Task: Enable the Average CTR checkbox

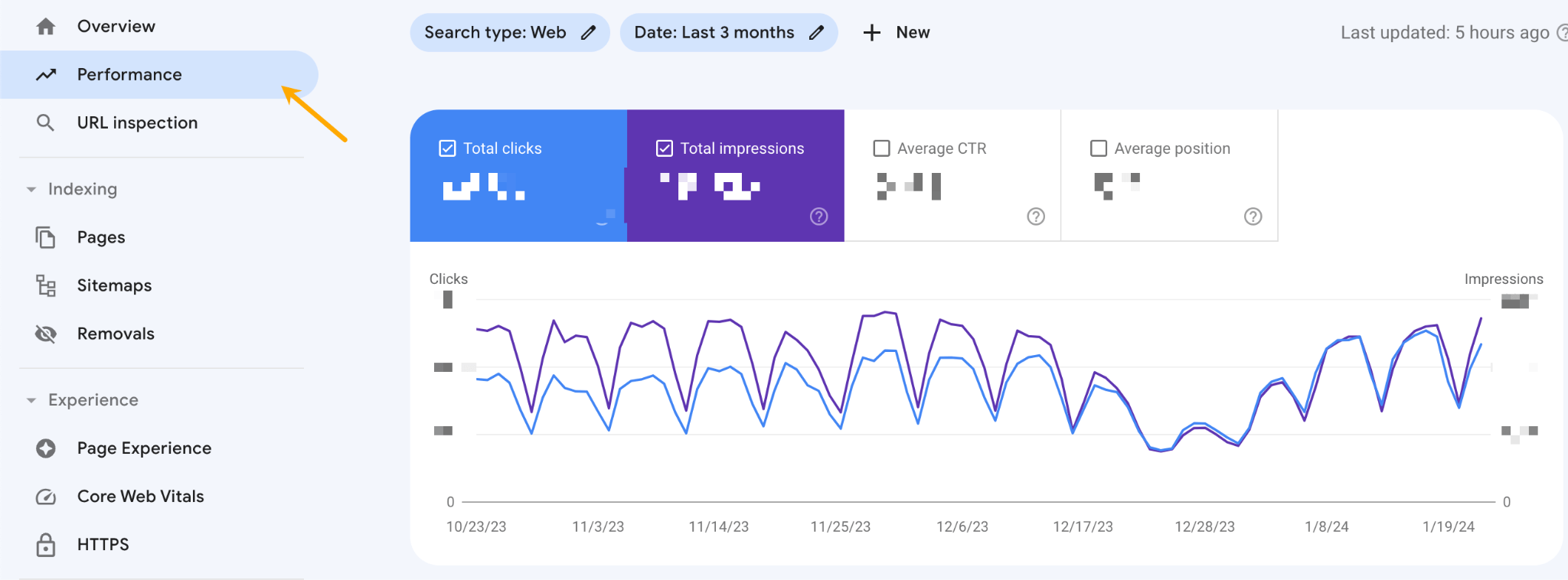Action: (882, 148)
